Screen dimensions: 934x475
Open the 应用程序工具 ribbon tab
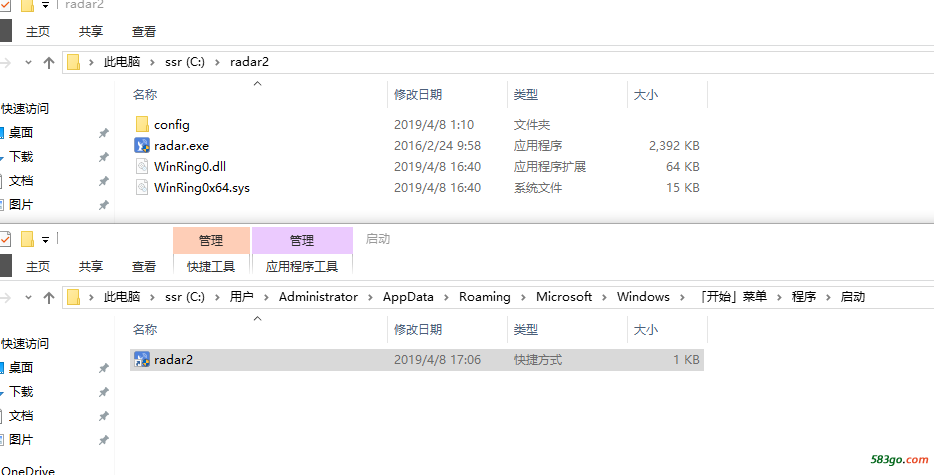302,266
